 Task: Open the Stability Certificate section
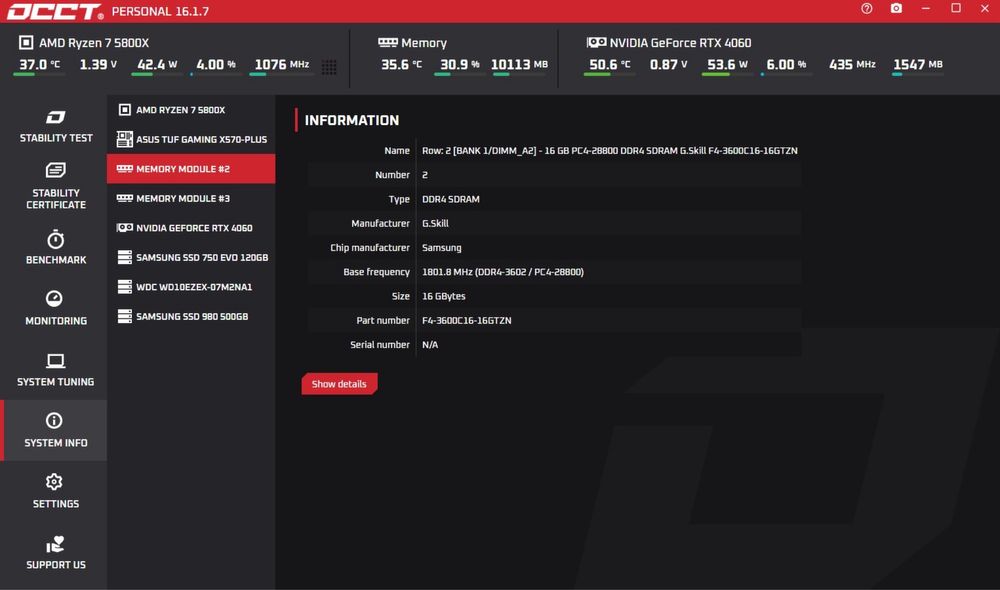point(55,186)
